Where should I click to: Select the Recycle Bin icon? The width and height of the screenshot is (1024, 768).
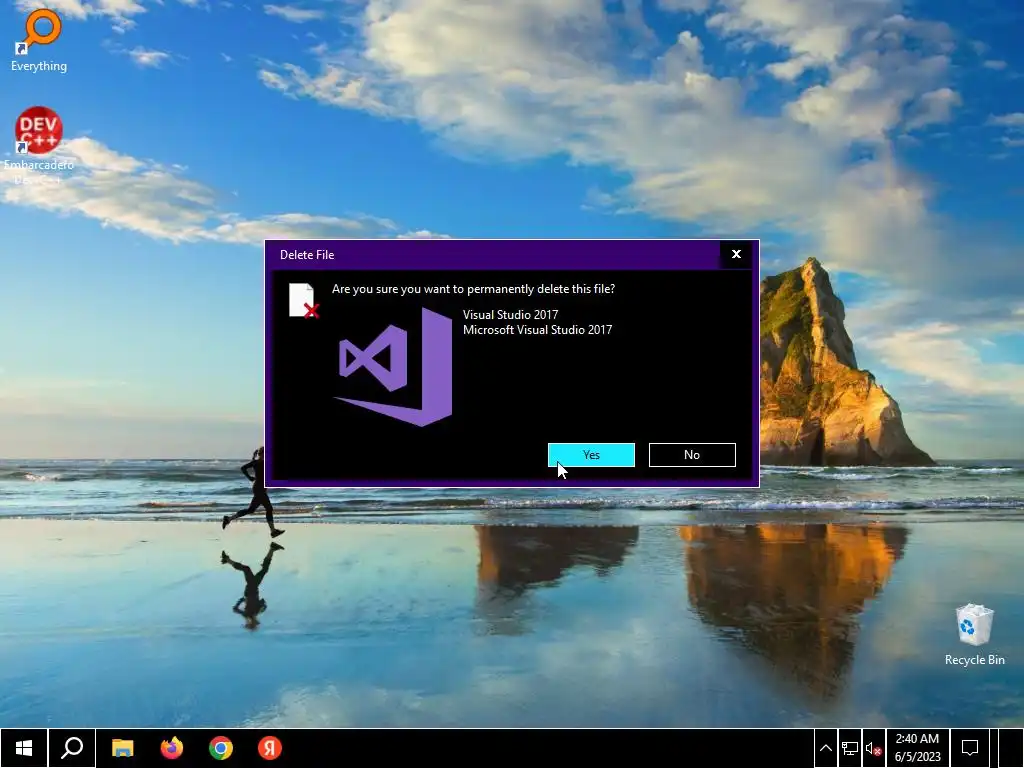click(974, 635)
